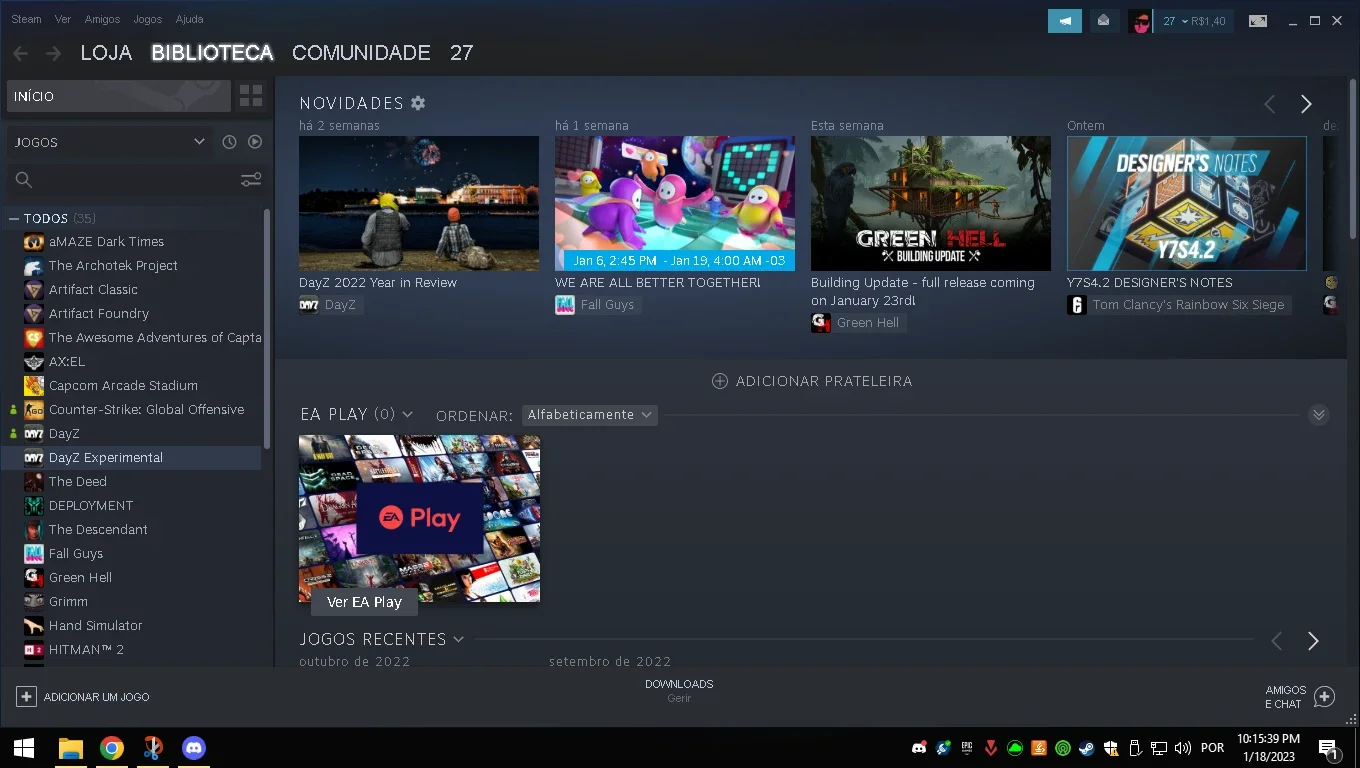This screenshot has width=1360, height=768.
Task: Open Green Hell Building Update thumbnail
Action: (931, 203)
